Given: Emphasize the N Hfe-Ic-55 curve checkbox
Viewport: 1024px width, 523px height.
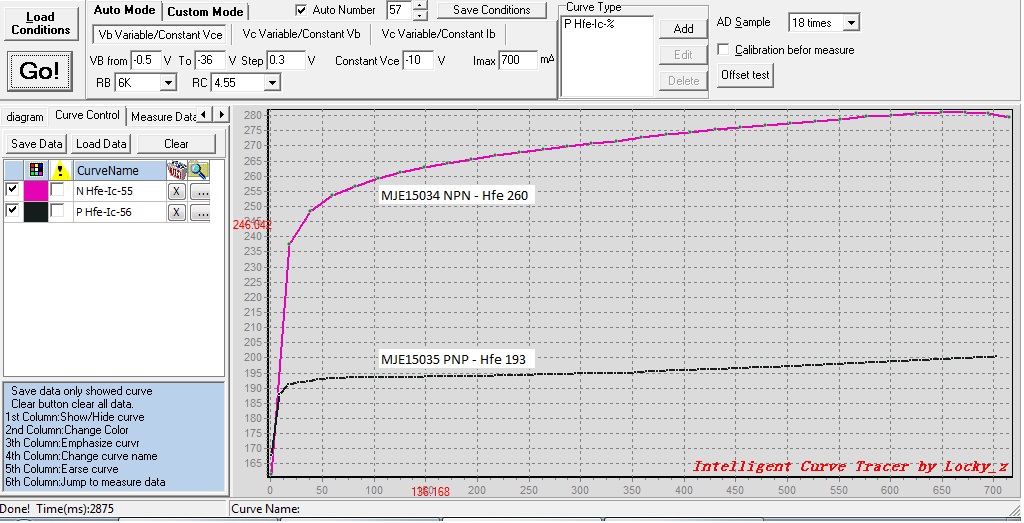Looking at the screenshot, I should tap(57, 190).
